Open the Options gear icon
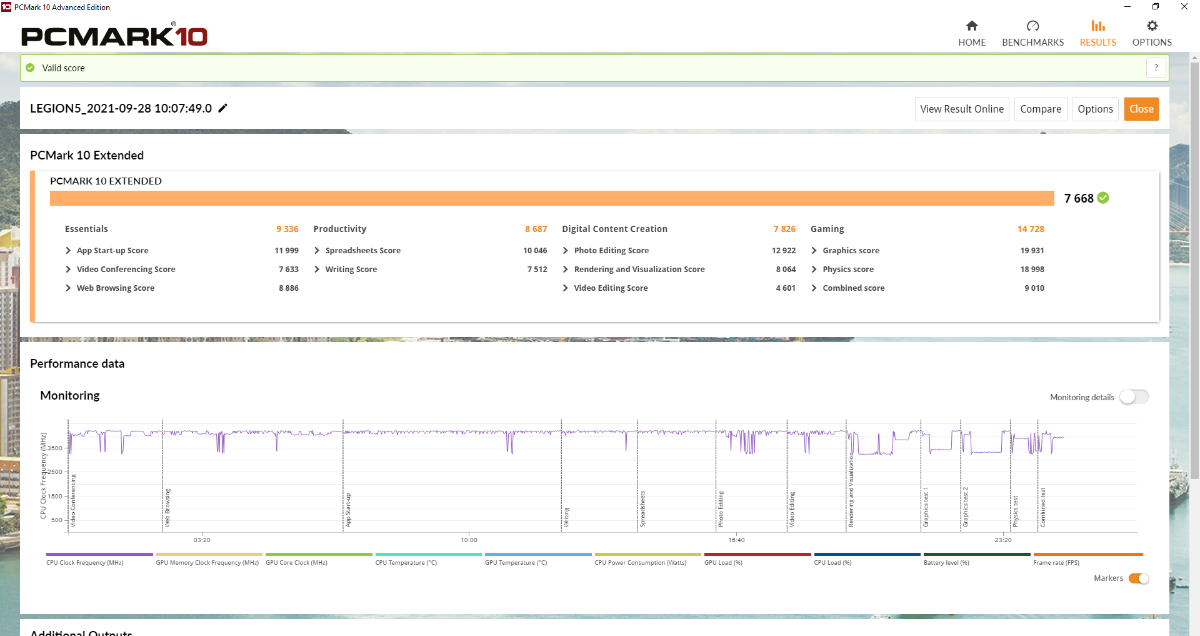The image size is (1200, 636). (1152, 26)
